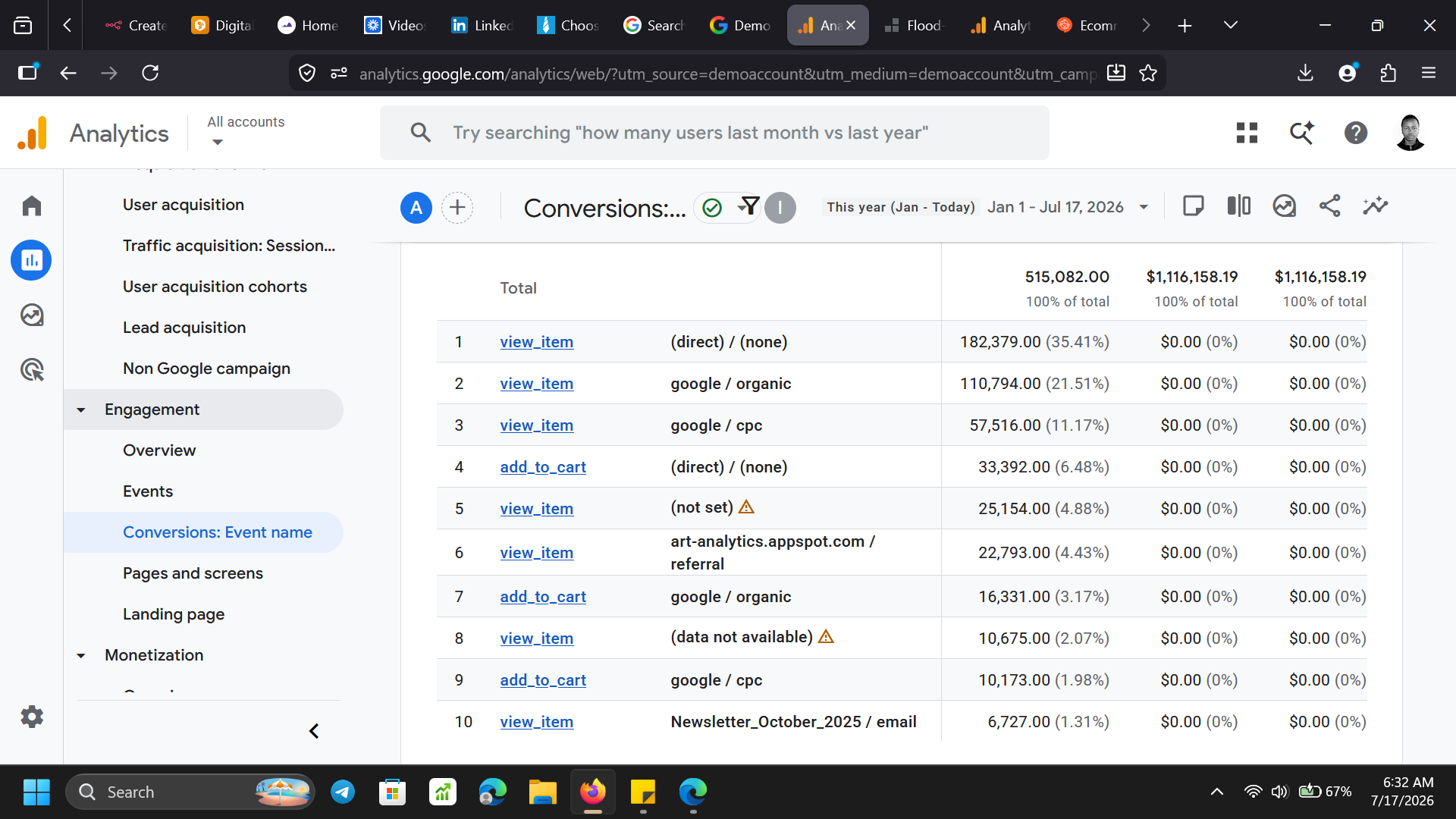Image resolution: width=1456 pixels, height=819 pixels.
Task: Open the Home icon in left rail
Action: click(32, 206)
